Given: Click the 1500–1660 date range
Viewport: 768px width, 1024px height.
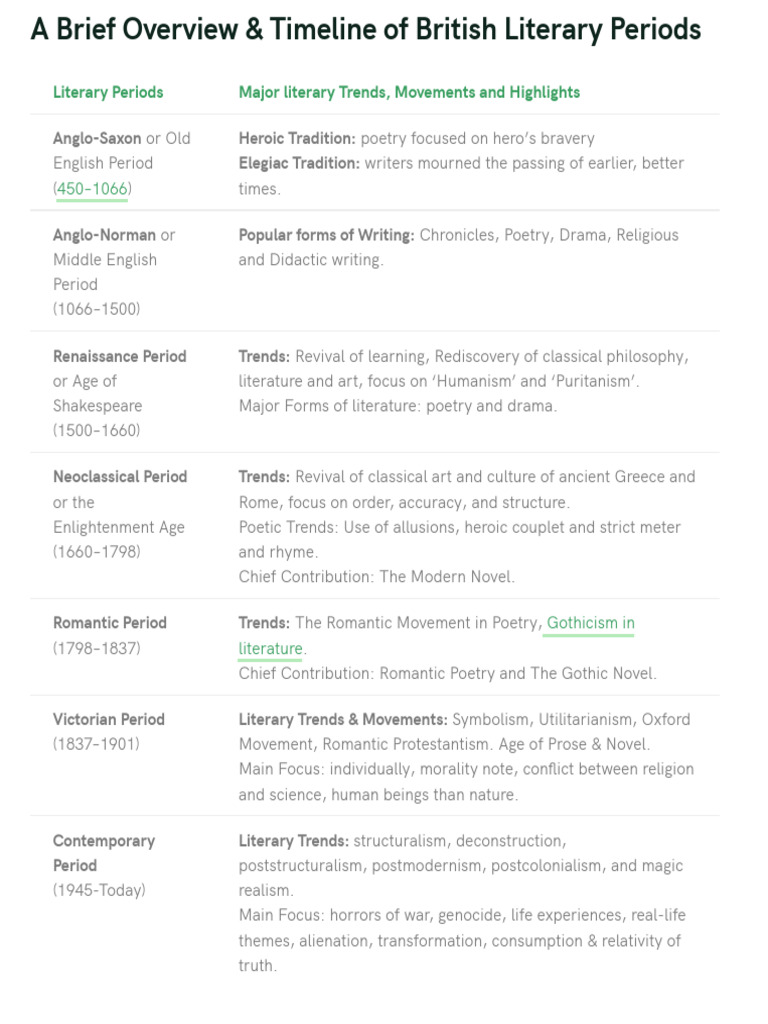Looking at the screenshot, I should [96, 431].
